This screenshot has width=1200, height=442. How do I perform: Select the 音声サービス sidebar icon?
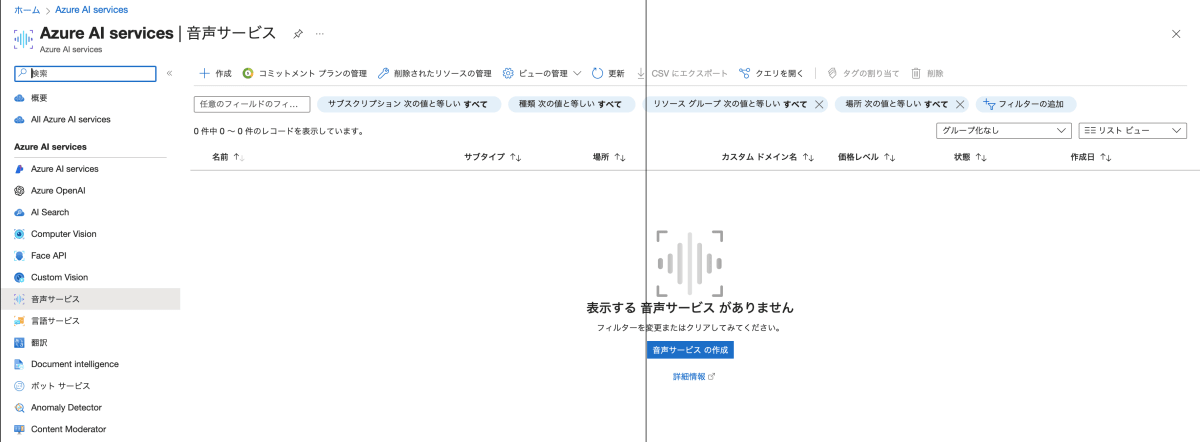click(x=20, y=299)
